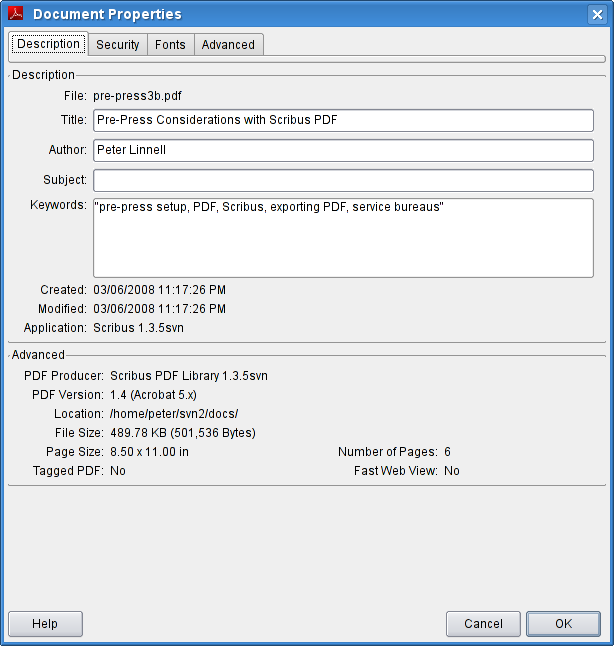Close the Document Properties dialog
The image size is (614, 646).
(x=598, y=14)
